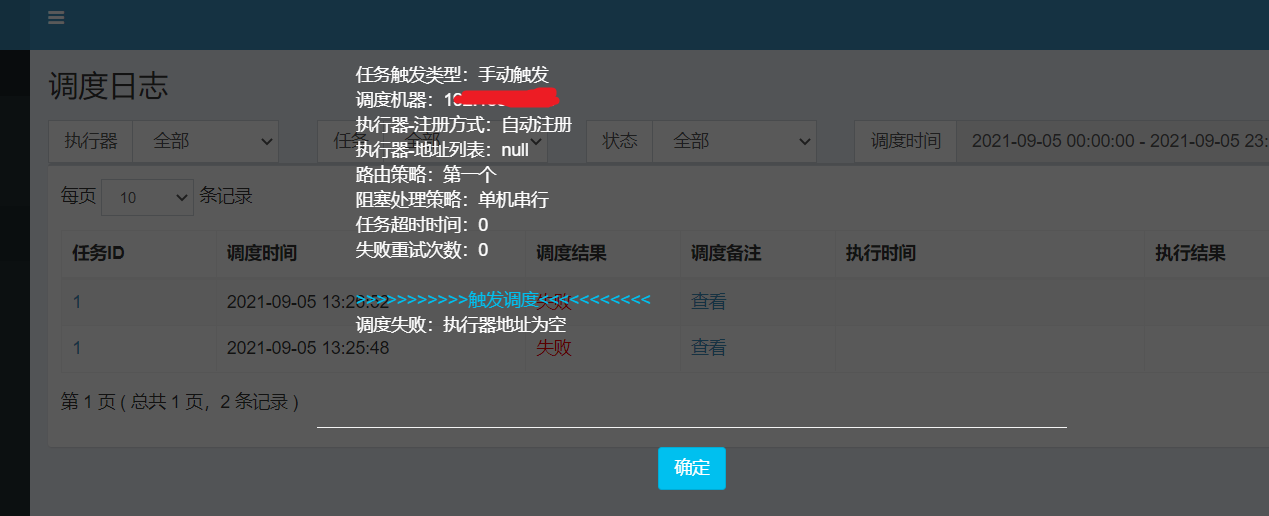The width and height of the screenshot is (1269, 516).
Task: Select the pagination info 第 1 页 text
Action: 180,402
